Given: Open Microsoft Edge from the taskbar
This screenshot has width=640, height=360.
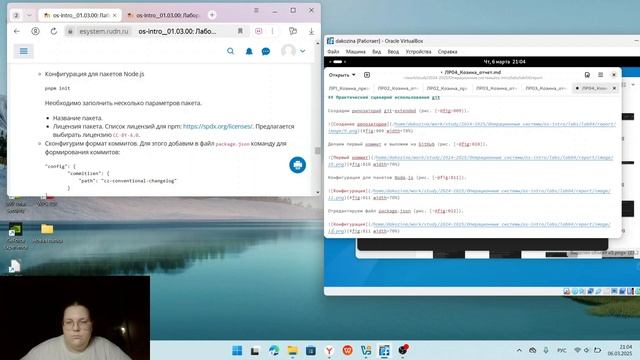Looking at the screenshot, I should pos(274,350).
